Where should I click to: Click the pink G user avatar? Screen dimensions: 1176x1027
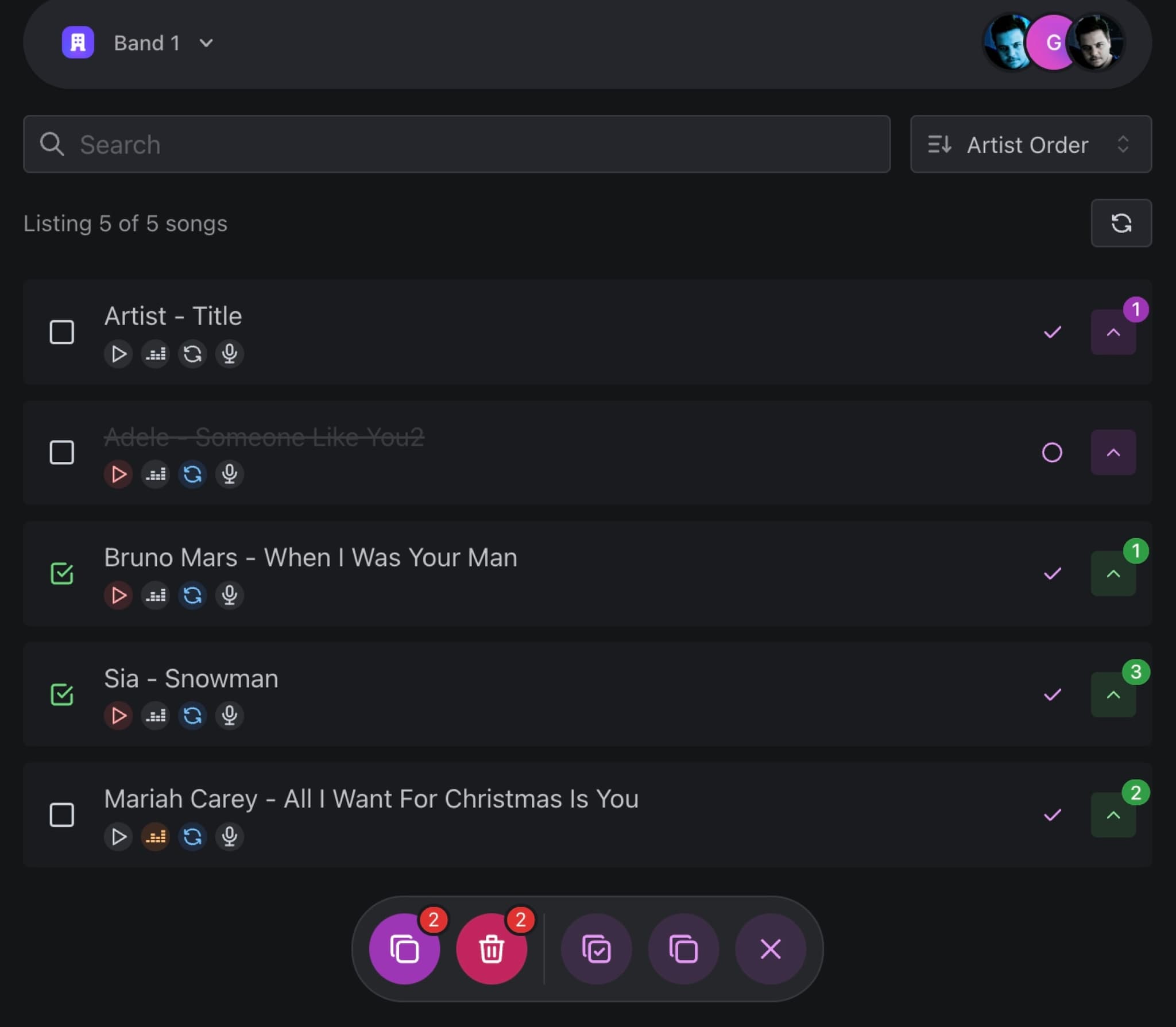pyautogui.click(x=1052, y=43)
